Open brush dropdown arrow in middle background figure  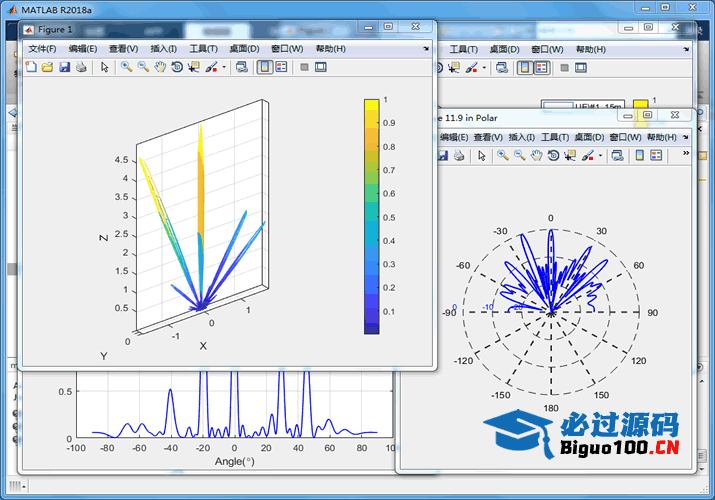pyautogui.click(x=484, y=68)
